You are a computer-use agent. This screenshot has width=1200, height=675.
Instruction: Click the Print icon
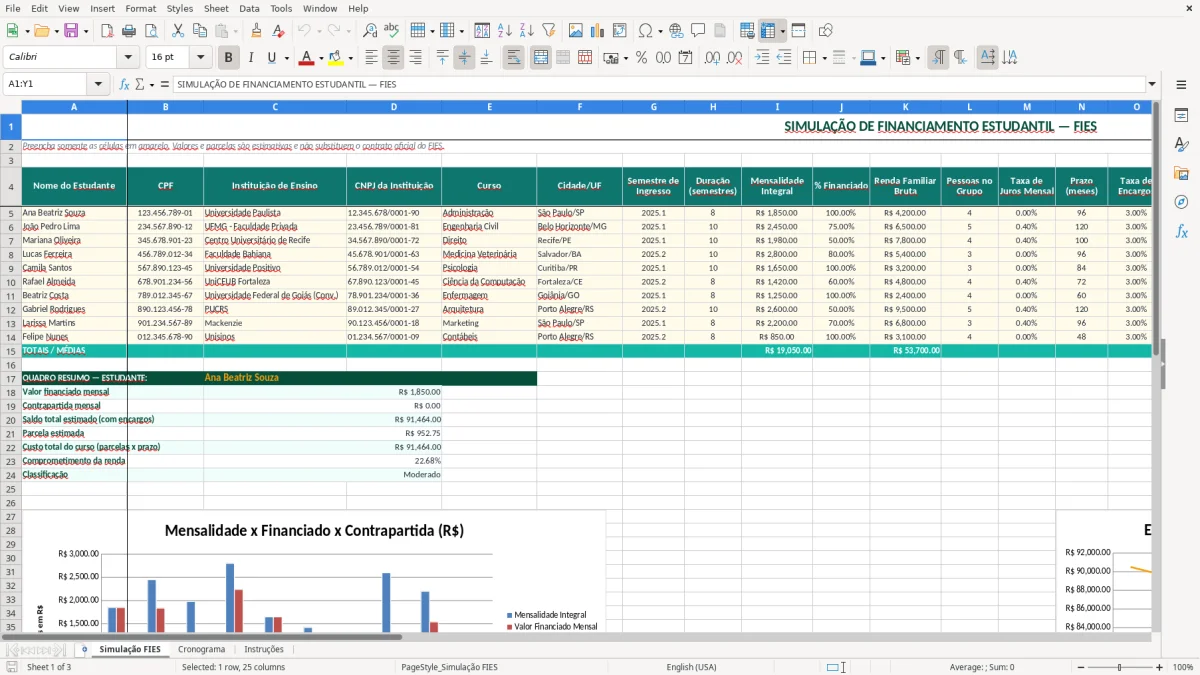click(x=129, y=31)
